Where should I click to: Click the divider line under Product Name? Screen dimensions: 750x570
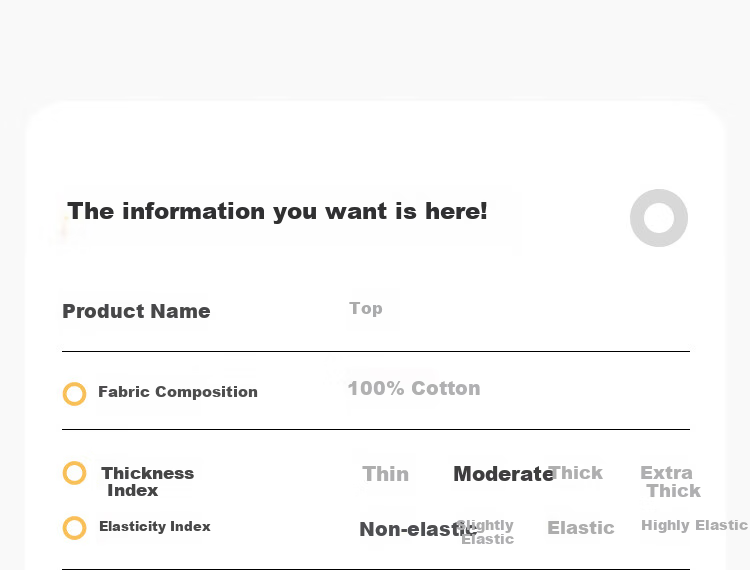point(376,351)
